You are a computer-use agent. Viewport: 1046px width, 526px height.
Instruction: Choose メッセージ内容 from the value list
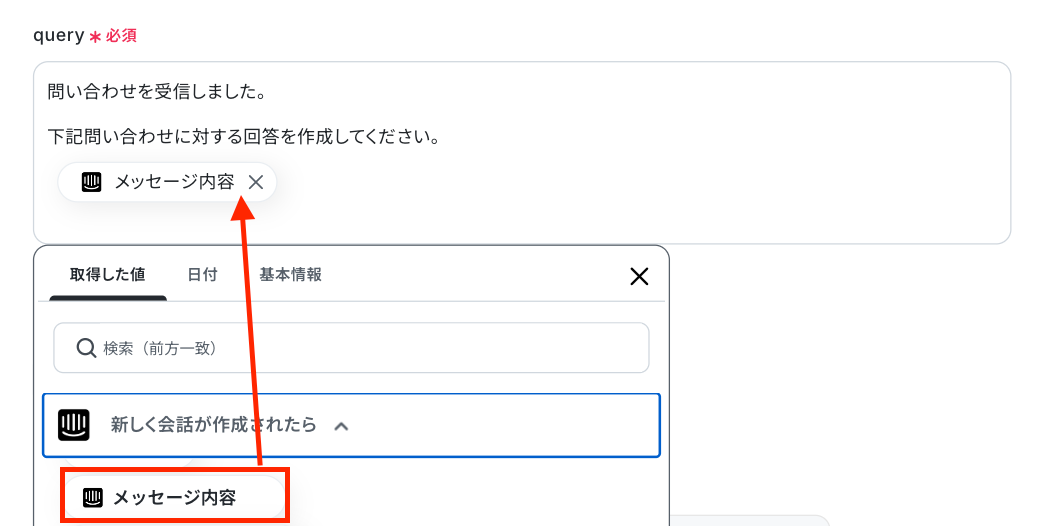click(175, 497)
